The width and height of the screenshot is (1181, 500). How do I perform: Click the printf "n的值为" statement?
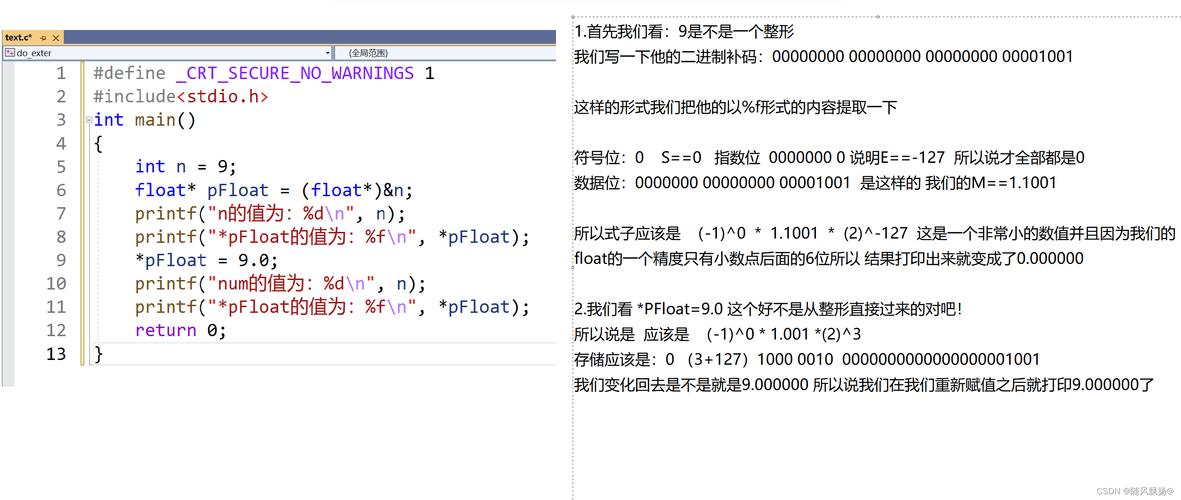270,214
